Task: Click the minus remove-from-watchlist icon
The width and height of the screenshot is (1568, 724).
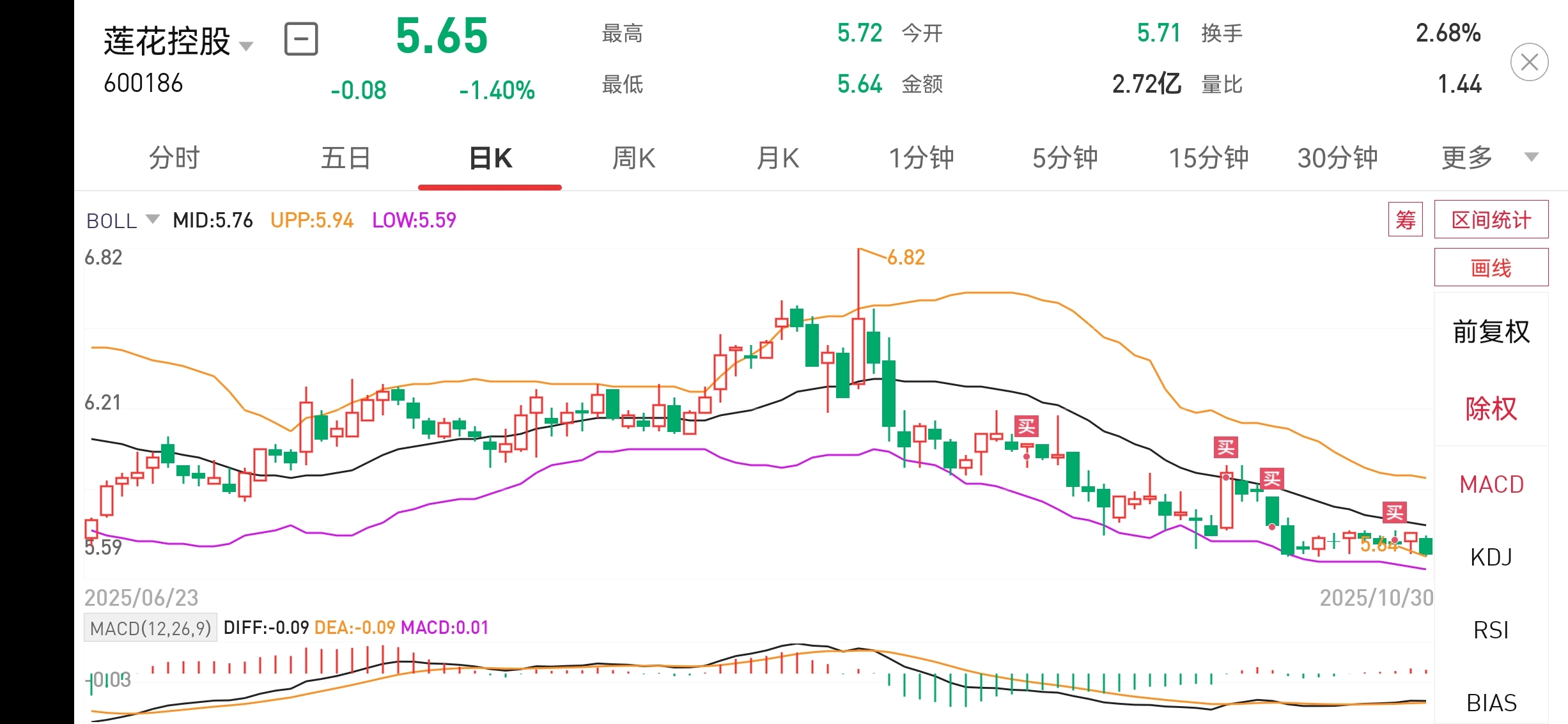Action: 300,39
